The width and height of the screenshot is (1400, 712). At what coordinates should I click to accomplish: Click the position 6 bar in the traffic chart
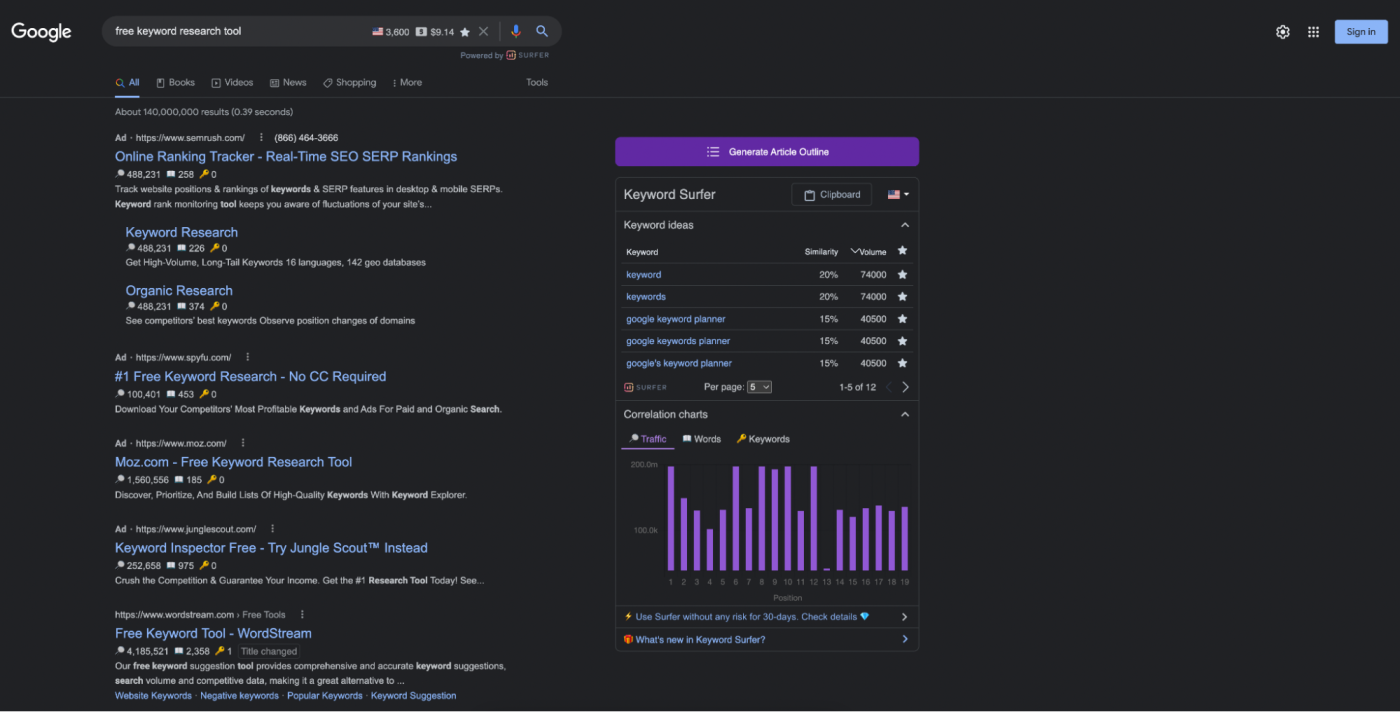pyautogui.click(x=736, y=518)
